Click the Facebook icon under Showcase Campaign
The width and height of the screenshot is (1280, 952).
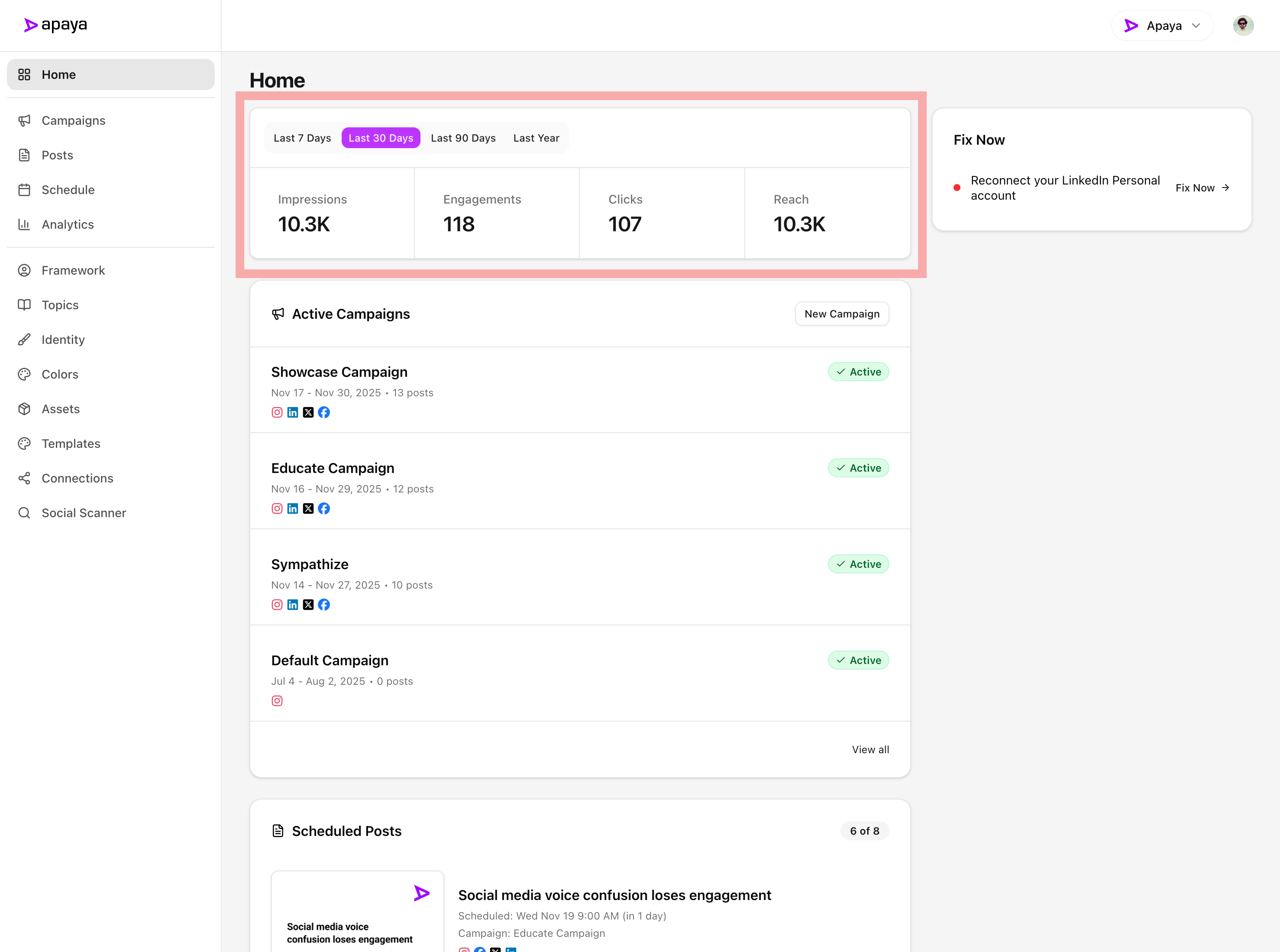324,412
